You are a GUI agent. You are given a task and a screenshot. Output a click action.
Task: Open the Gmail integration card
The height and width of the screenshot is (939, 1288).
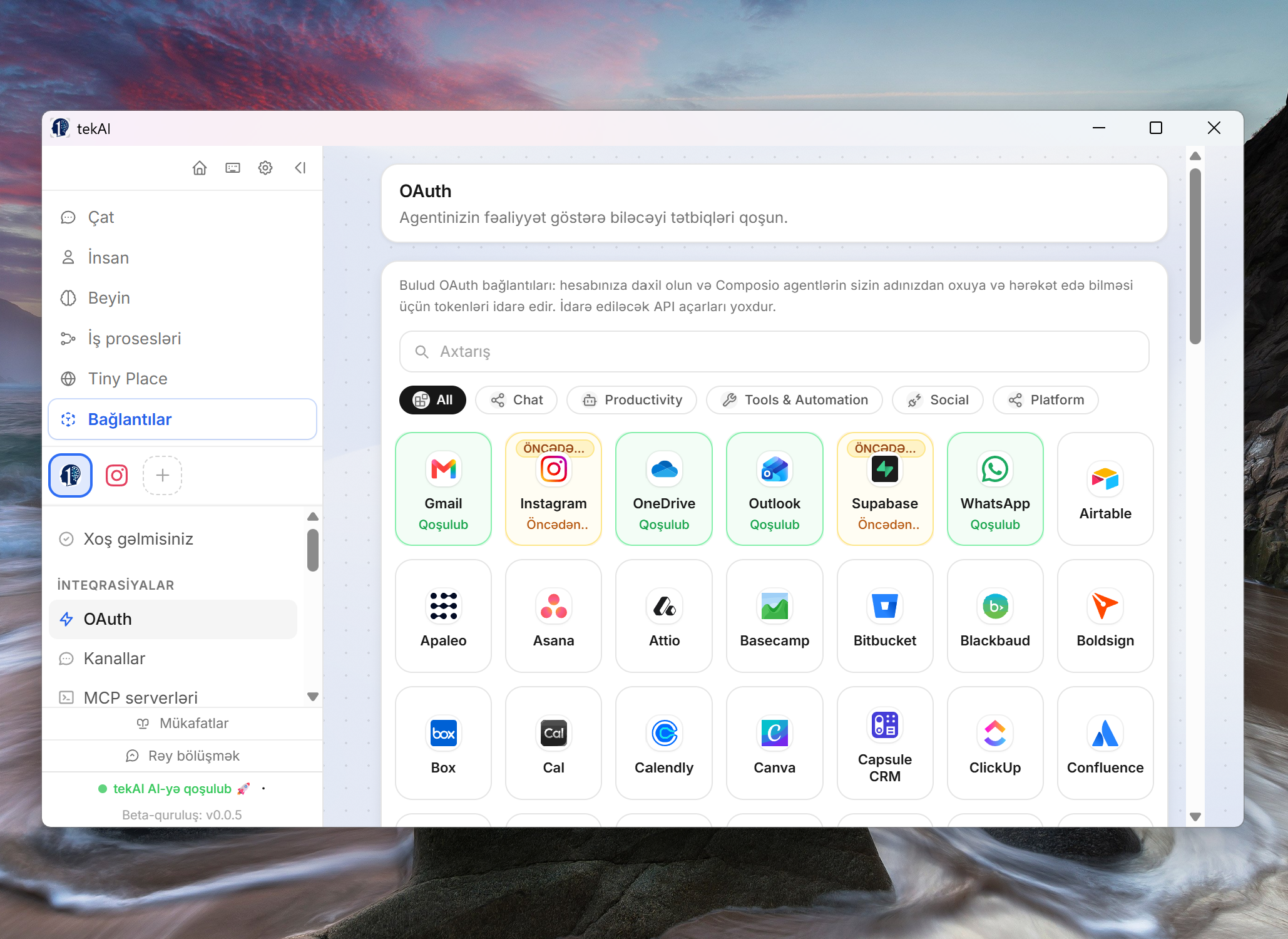(443, 489)
